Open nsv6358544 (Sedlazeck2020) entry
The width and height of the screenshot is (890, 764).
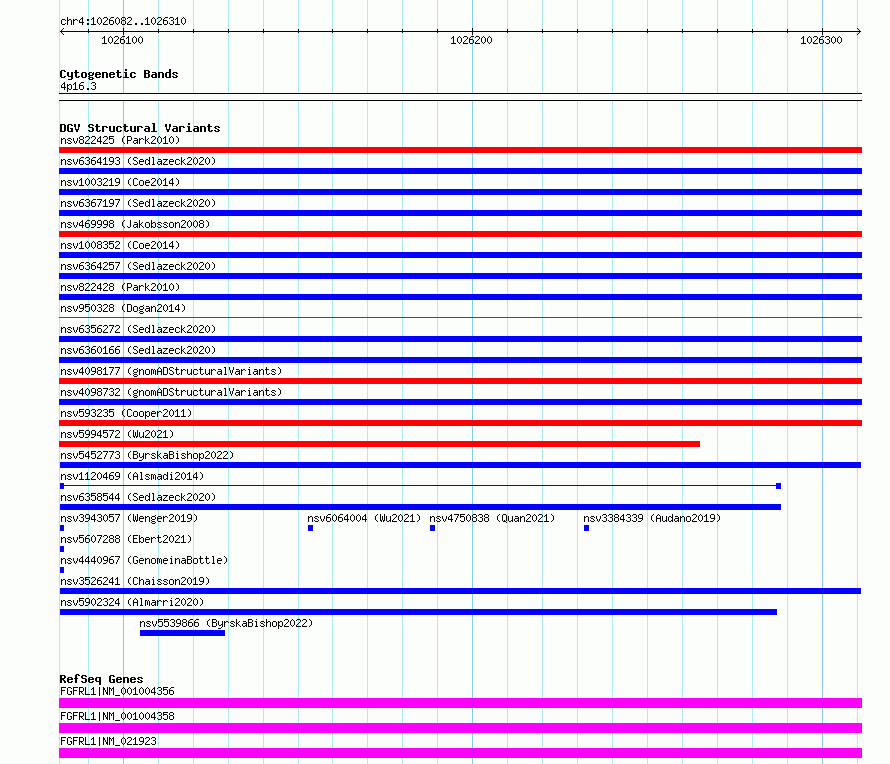138,497
